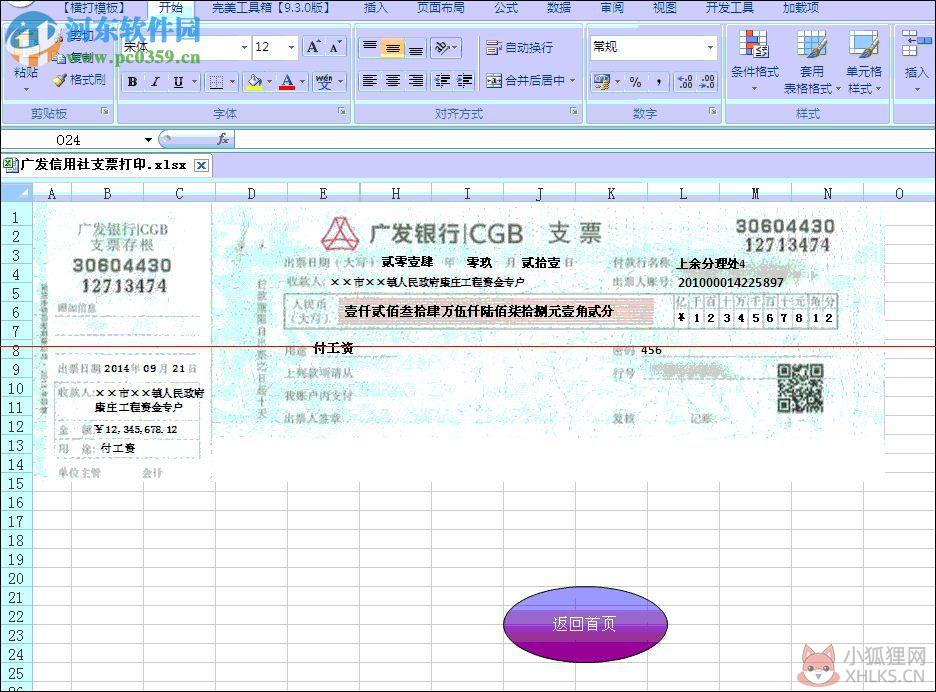Expand the fill color arrow
Screen dimensions: 936x692
(269, 82)
